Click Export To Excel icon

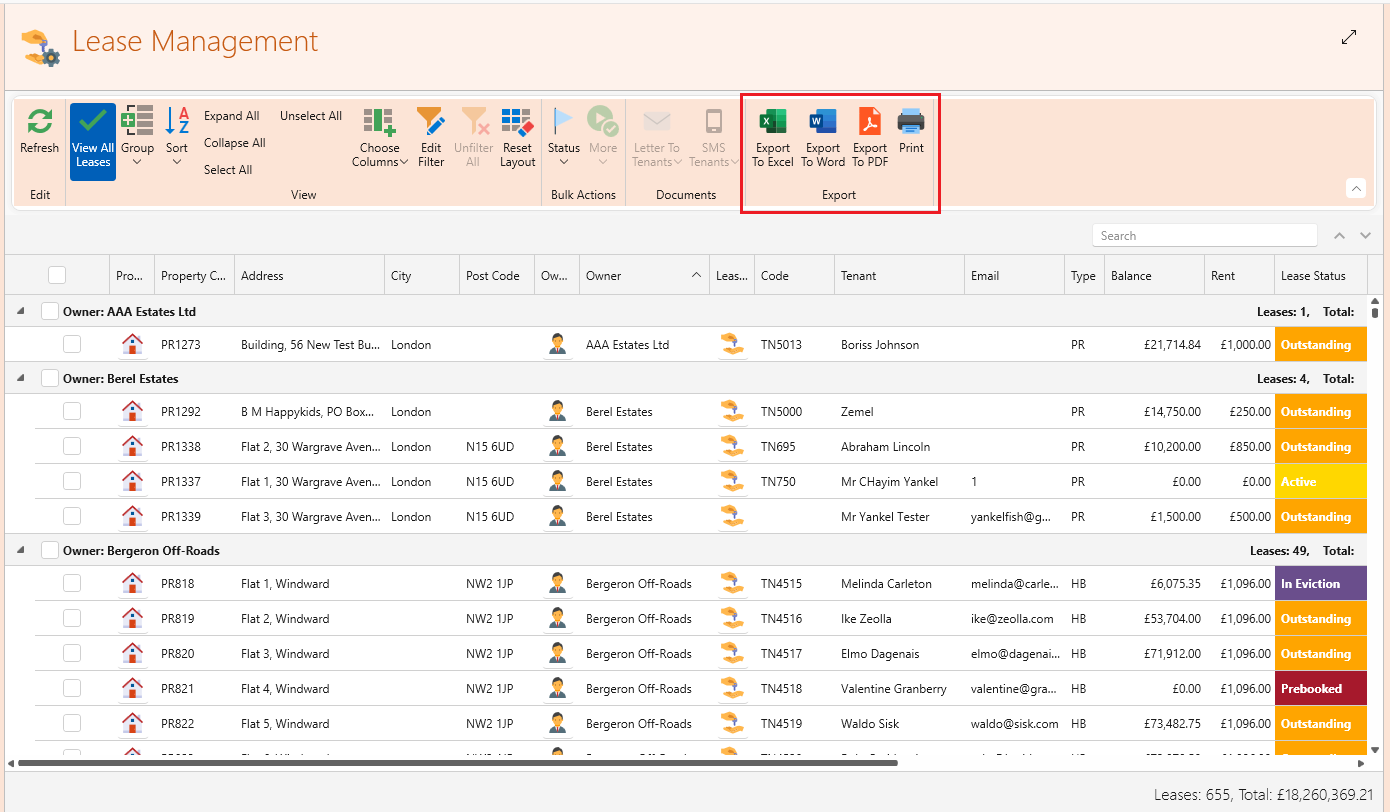[772, 122]
